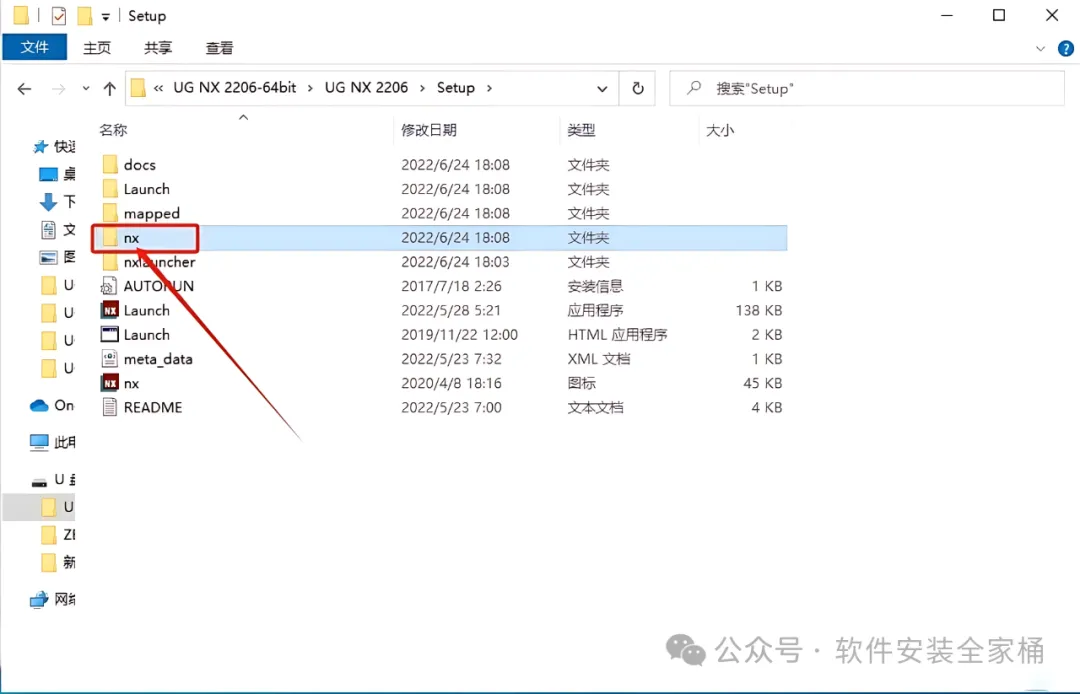Open Downloads in the navigation pane
The width and height of the screenshot is (1080, 694).
[x=57, y=202]
